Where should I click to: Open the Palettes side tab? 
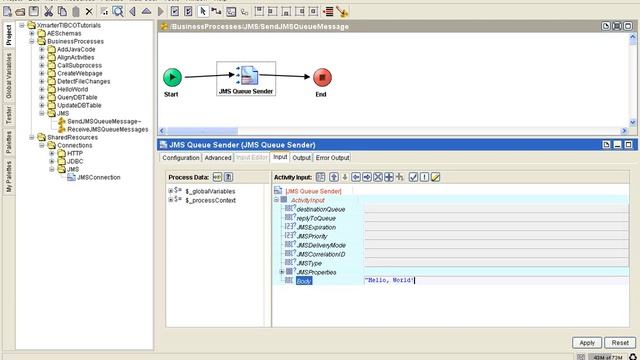(x=9, y=142)
